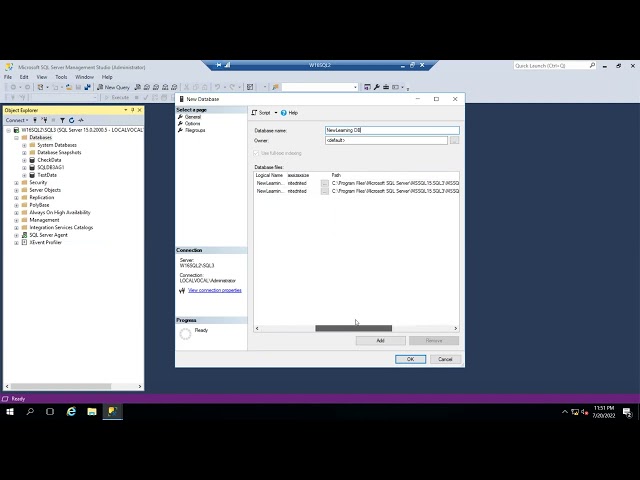Open Task View from the taskbar
This screenshot has height=480, width=640.
(x=50, y=411)
